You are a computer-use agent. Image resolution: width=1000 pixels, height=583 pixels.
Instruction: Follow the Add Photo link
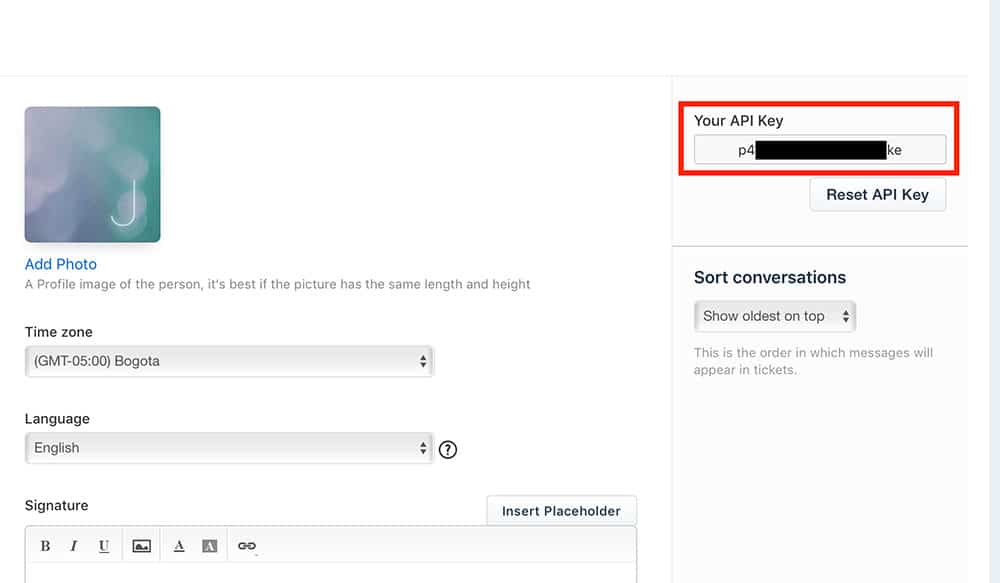[x=61, y=264]
